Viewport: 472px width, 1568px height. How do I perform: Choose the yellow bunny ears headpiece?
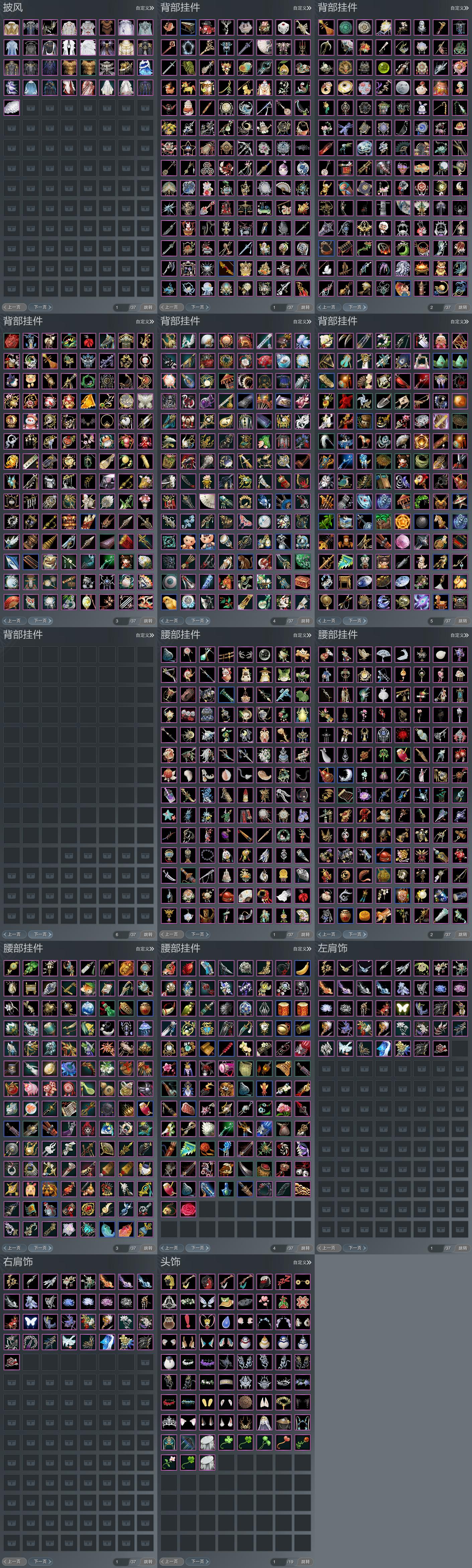[207, 1402]
